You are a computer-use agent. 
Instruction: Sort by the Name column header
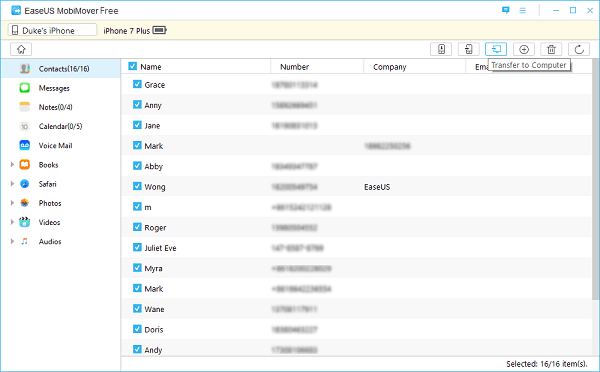[x=151, y=67]
